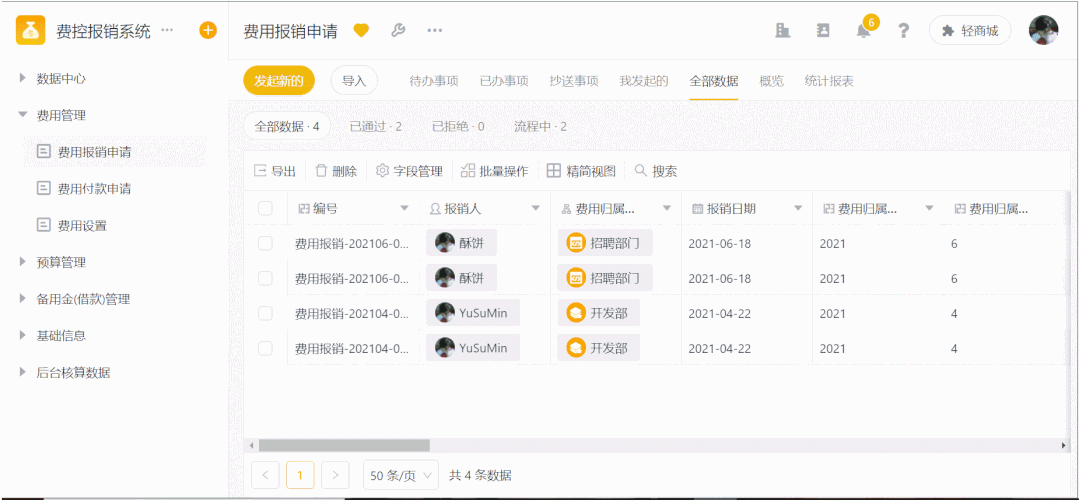The height and width of the screenshot is (500, 1079).
Task: Click the 招聘部门 department icon in first row
Action: pyautogui.click(x=575, y=243)
